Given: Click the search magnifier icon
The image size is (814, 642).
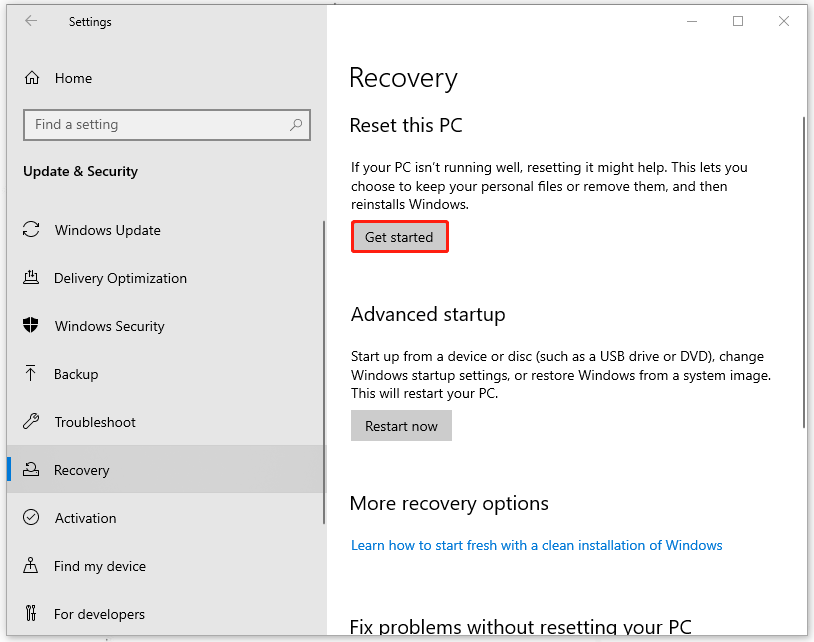Looking at the screenshot, I should pos(296,125).
